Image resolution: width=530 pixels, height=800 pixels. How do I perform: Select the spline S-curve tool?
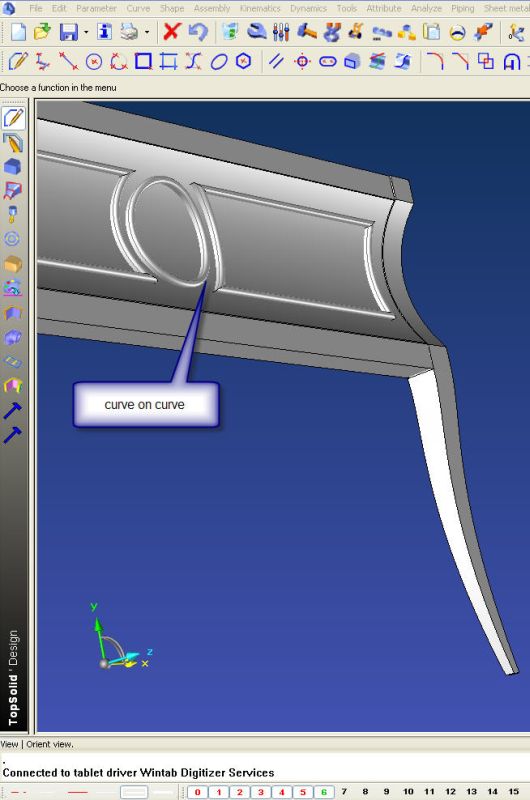pyautogui.click(x=194, y=62)
